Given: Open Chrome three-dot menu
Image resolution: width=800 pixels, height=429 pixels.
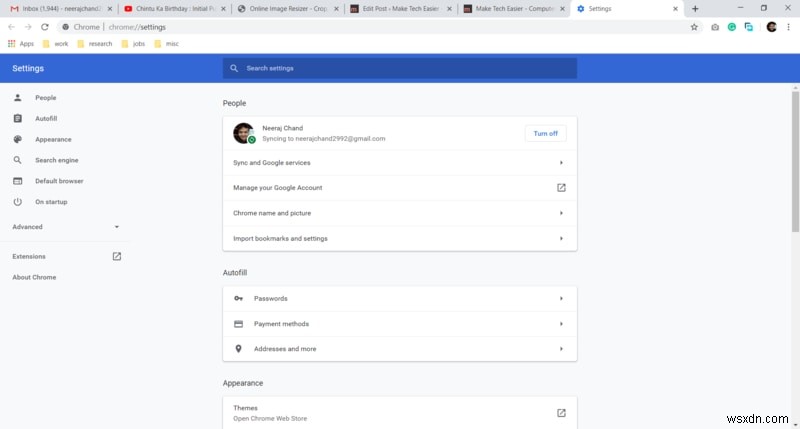Looking at the screenshot, I should coord(788,27).
